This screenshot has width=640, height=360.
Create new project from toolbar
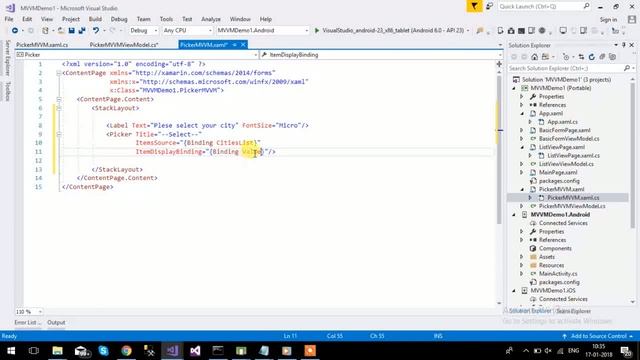[45, 31]
